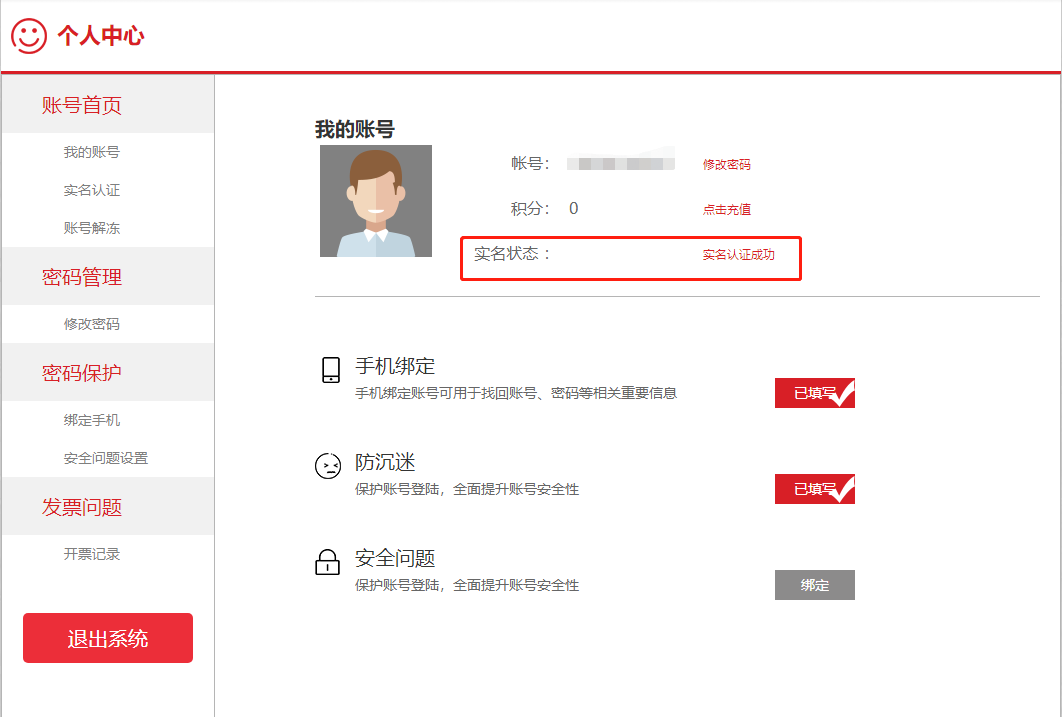Viewport: 1062px width, 717px height.
Task: Click the 已填写 checkmark for 防沉迷
Action: coord(814,489)
